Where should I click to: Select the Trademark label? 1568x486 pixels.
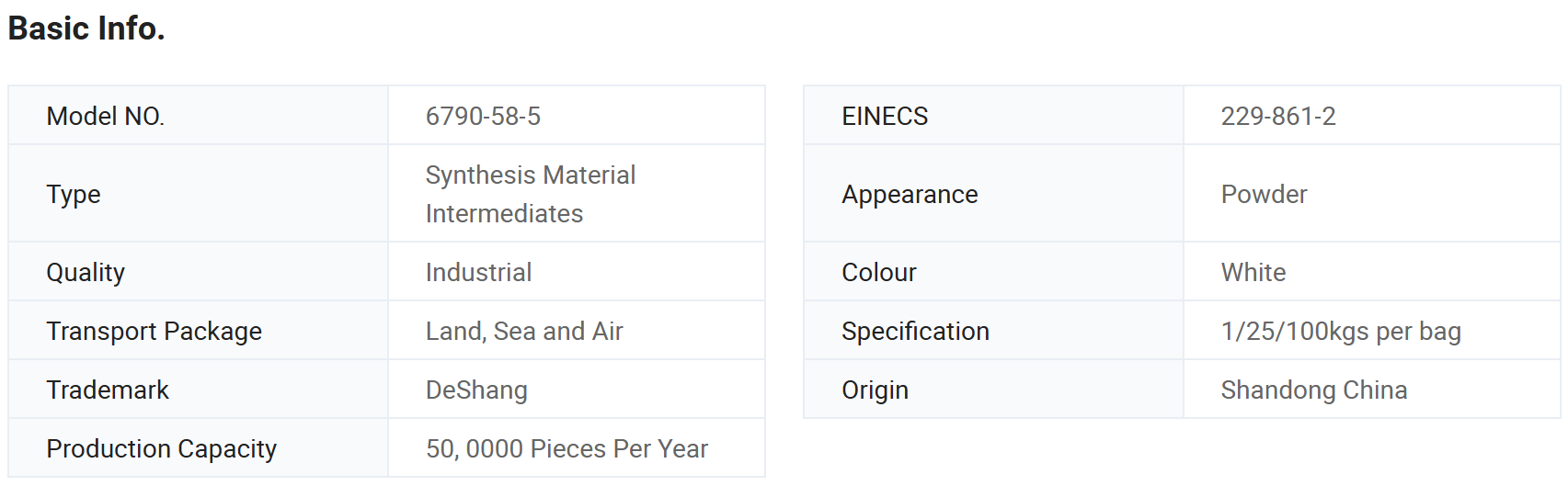coord(108,390)
